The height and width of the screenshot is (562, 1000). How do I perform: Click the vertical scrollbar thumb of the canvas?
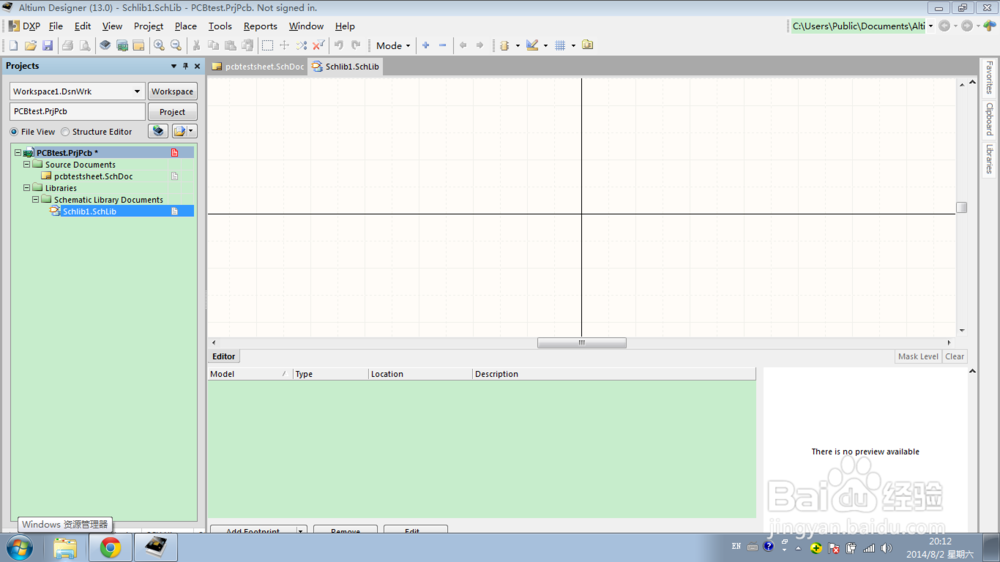click(x=962, y=207)
